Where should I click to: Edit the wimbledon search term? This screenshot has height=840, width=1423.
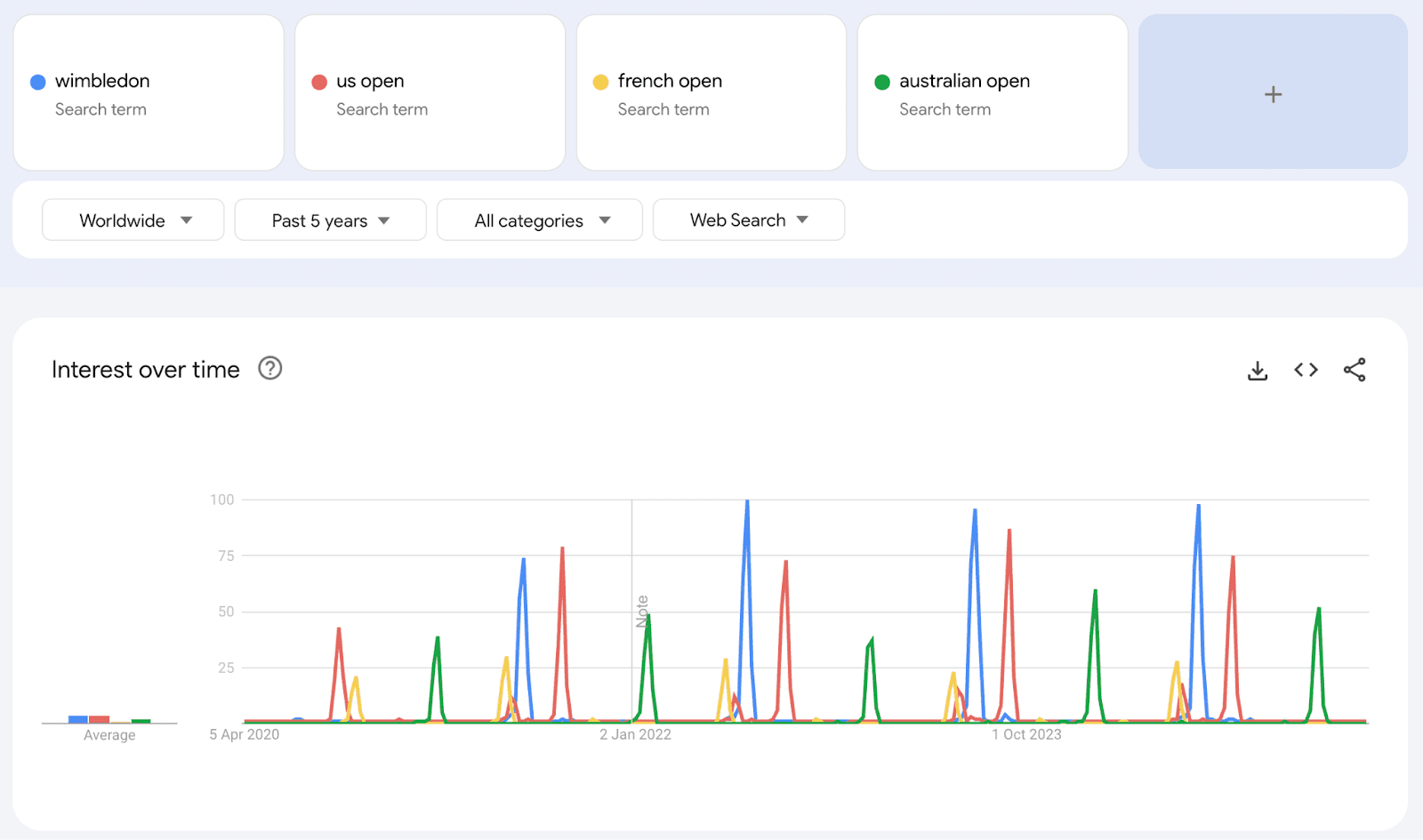pyautogui.click(x=102, y=81)
